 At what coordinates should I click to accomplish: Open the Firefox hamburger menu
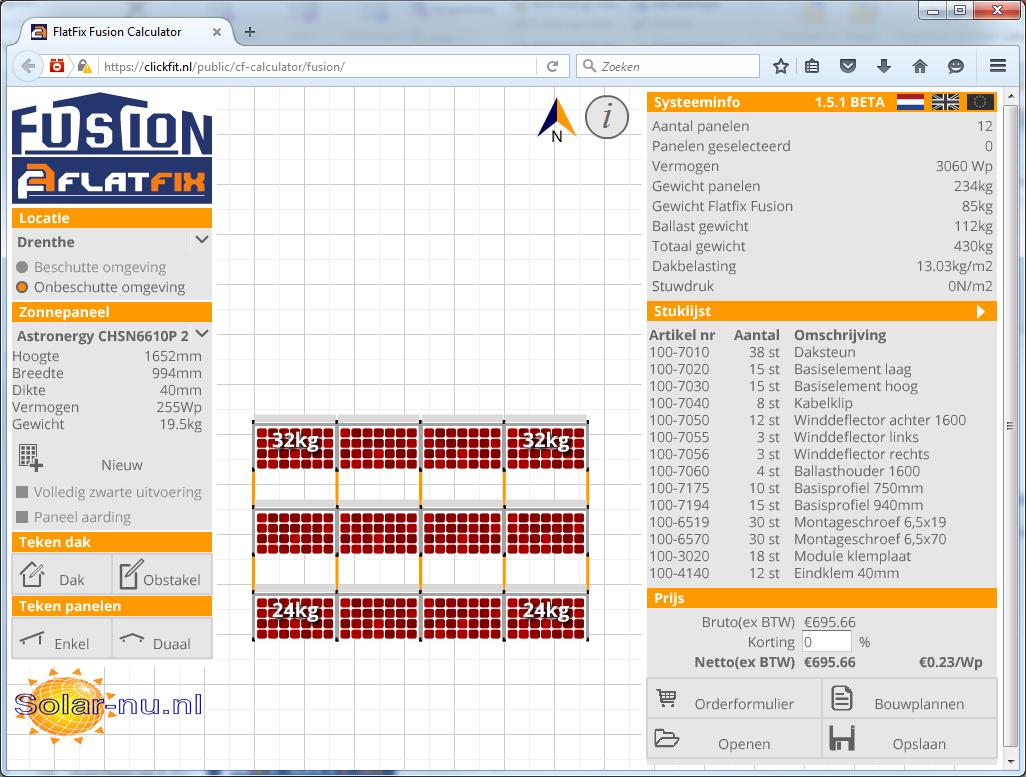point(998,65)
